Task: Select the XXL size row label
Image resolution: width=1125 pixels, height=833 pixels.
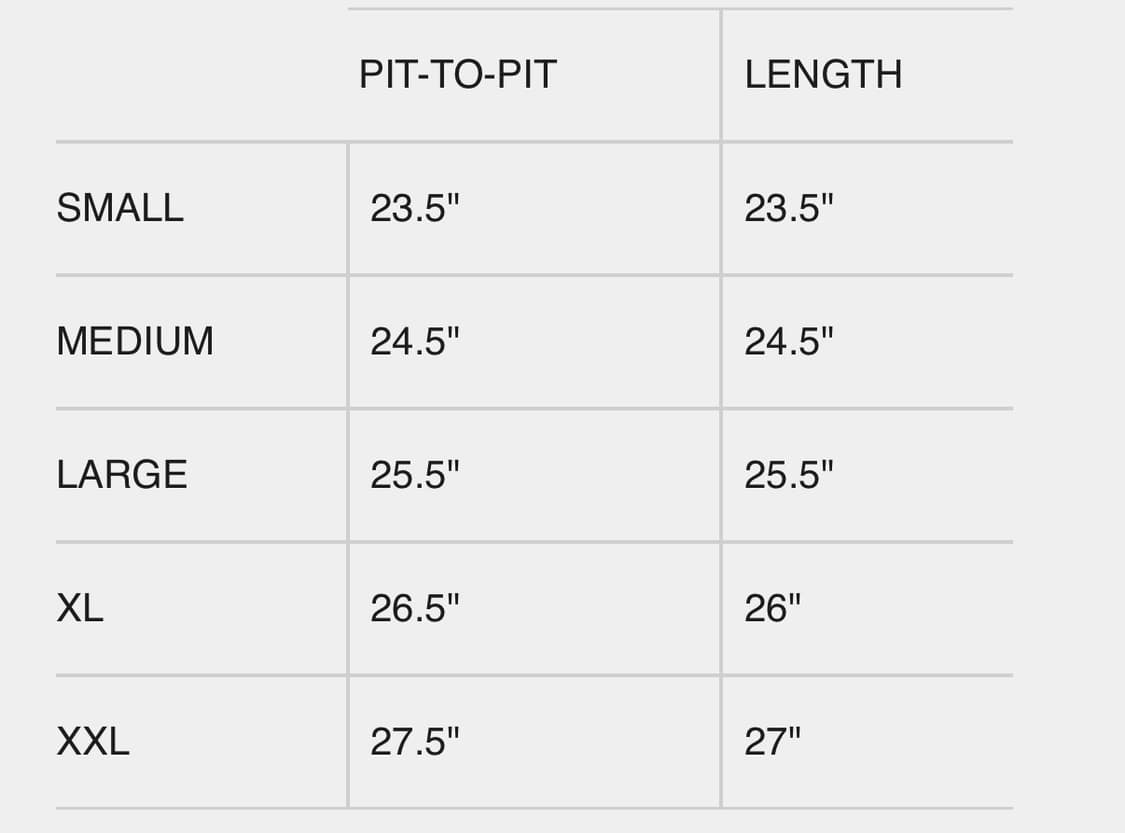Action: point(93,742)
